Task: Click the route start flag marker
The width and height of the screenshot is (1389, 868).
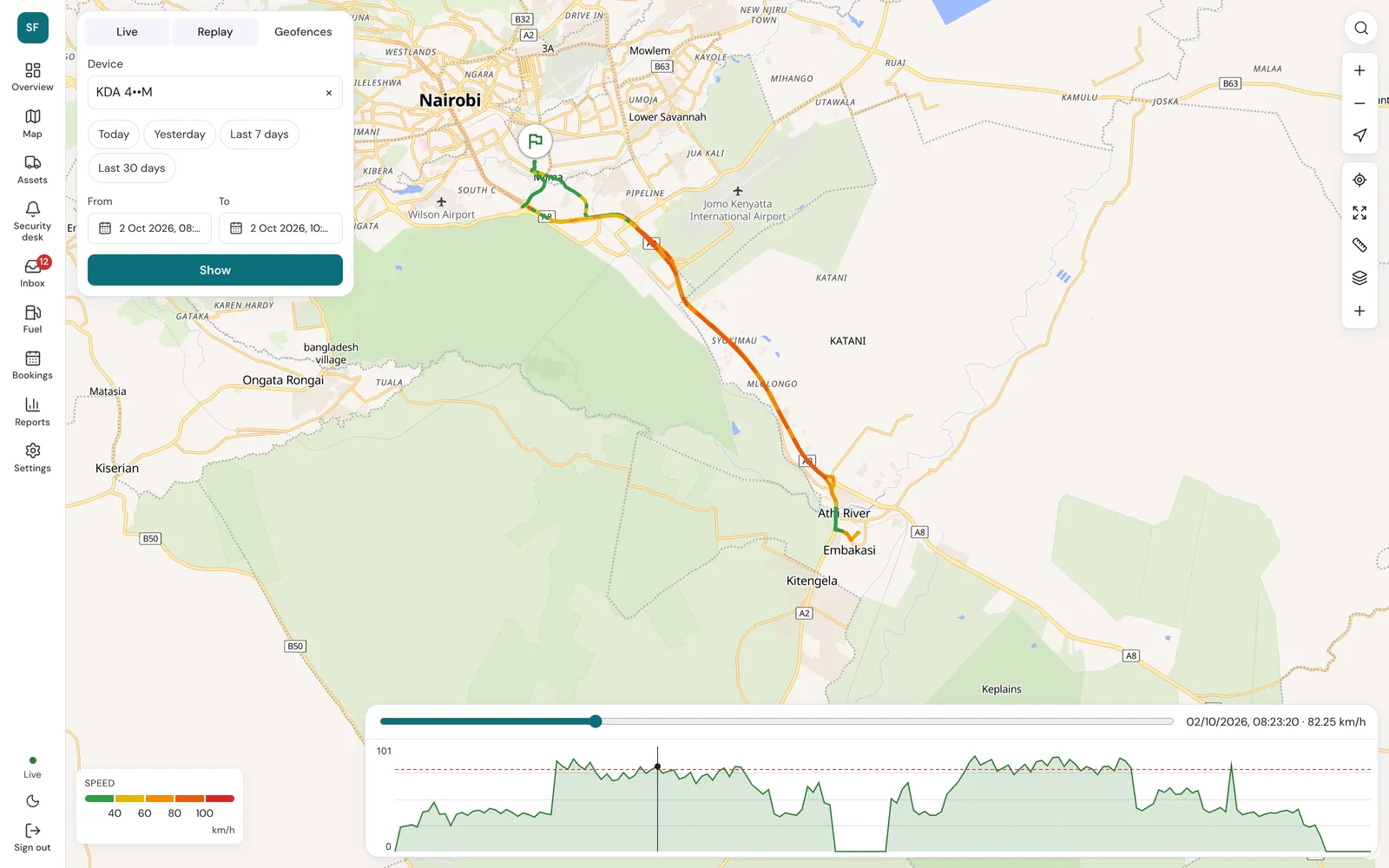Action: [x=535, y=141]
